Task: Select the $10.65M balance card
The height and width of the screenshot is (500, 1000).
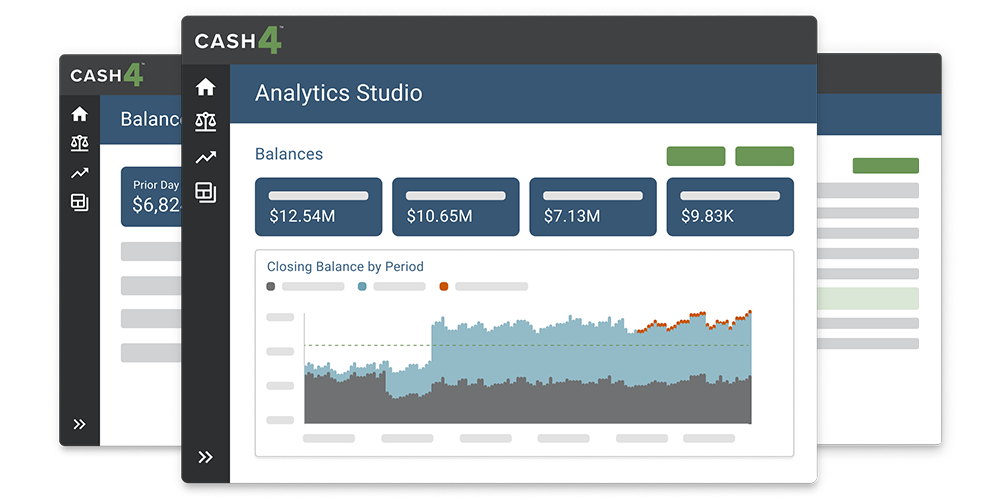Action: click(x=455, y=207)
